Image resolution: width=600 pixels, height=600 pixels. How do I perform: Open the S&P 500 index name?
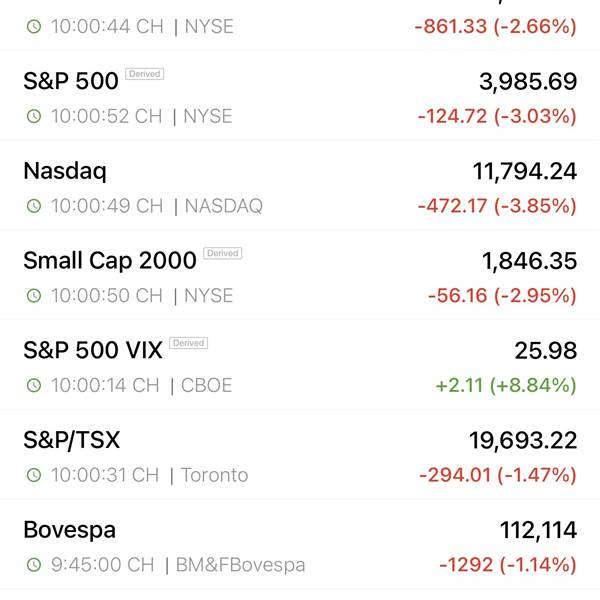coord(71,81)
